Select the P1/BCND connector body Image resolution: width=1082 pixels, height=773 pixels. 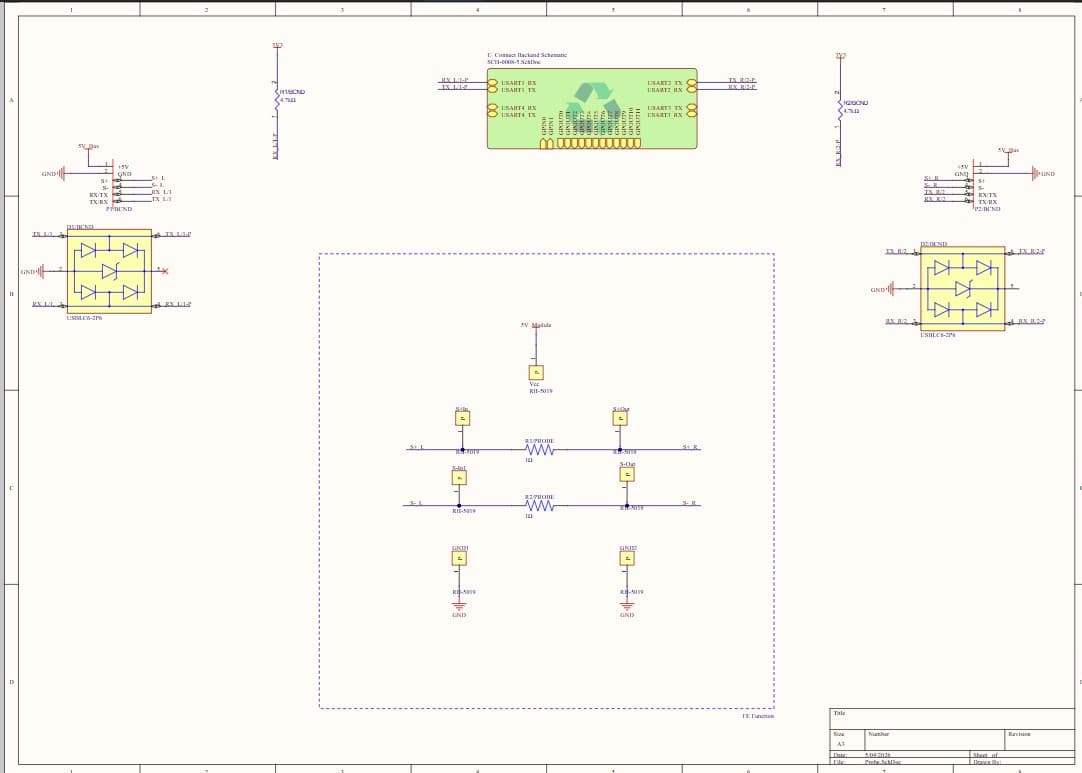(114, 183)
